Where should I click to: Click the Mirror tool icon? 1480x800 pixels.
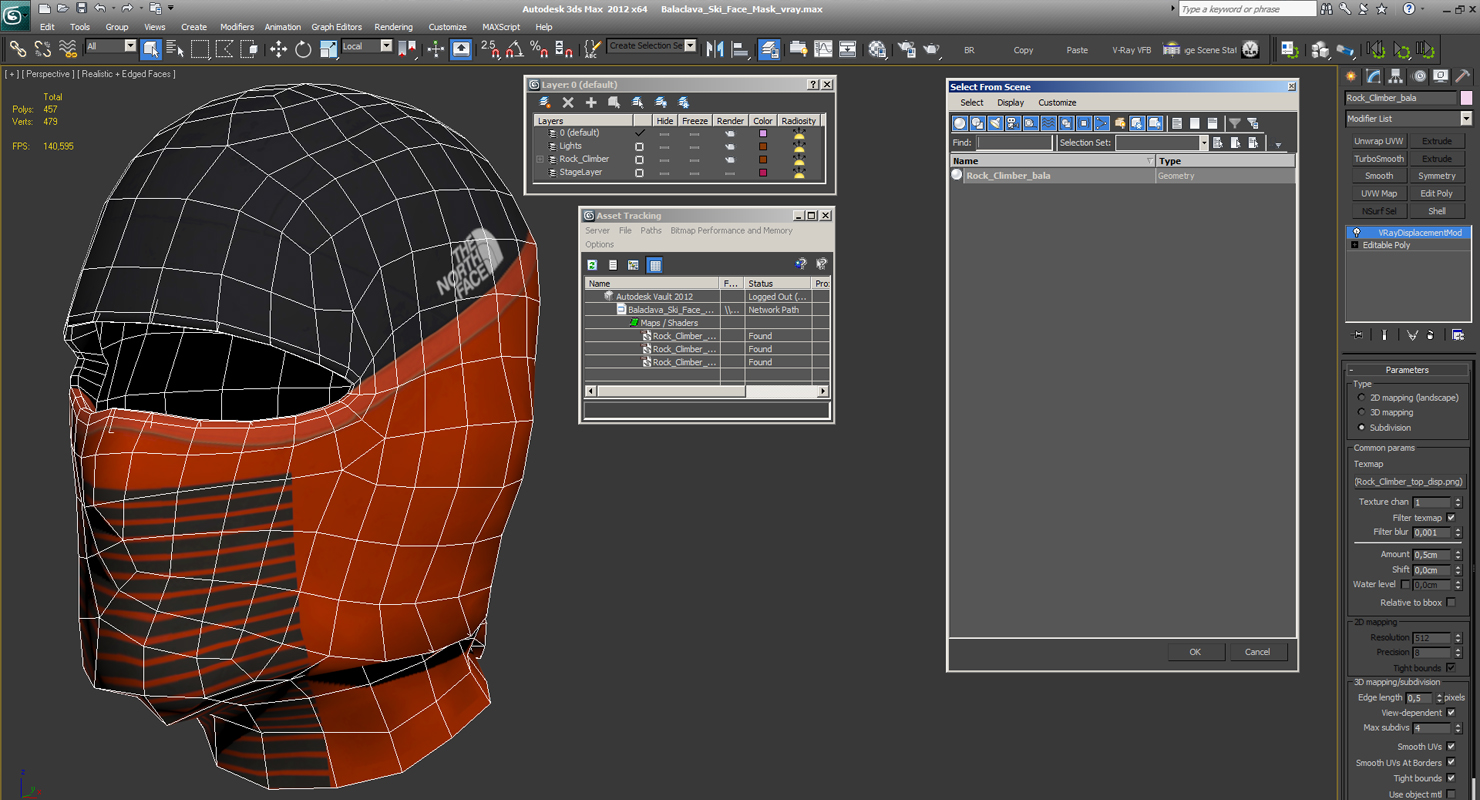point(715,49)
